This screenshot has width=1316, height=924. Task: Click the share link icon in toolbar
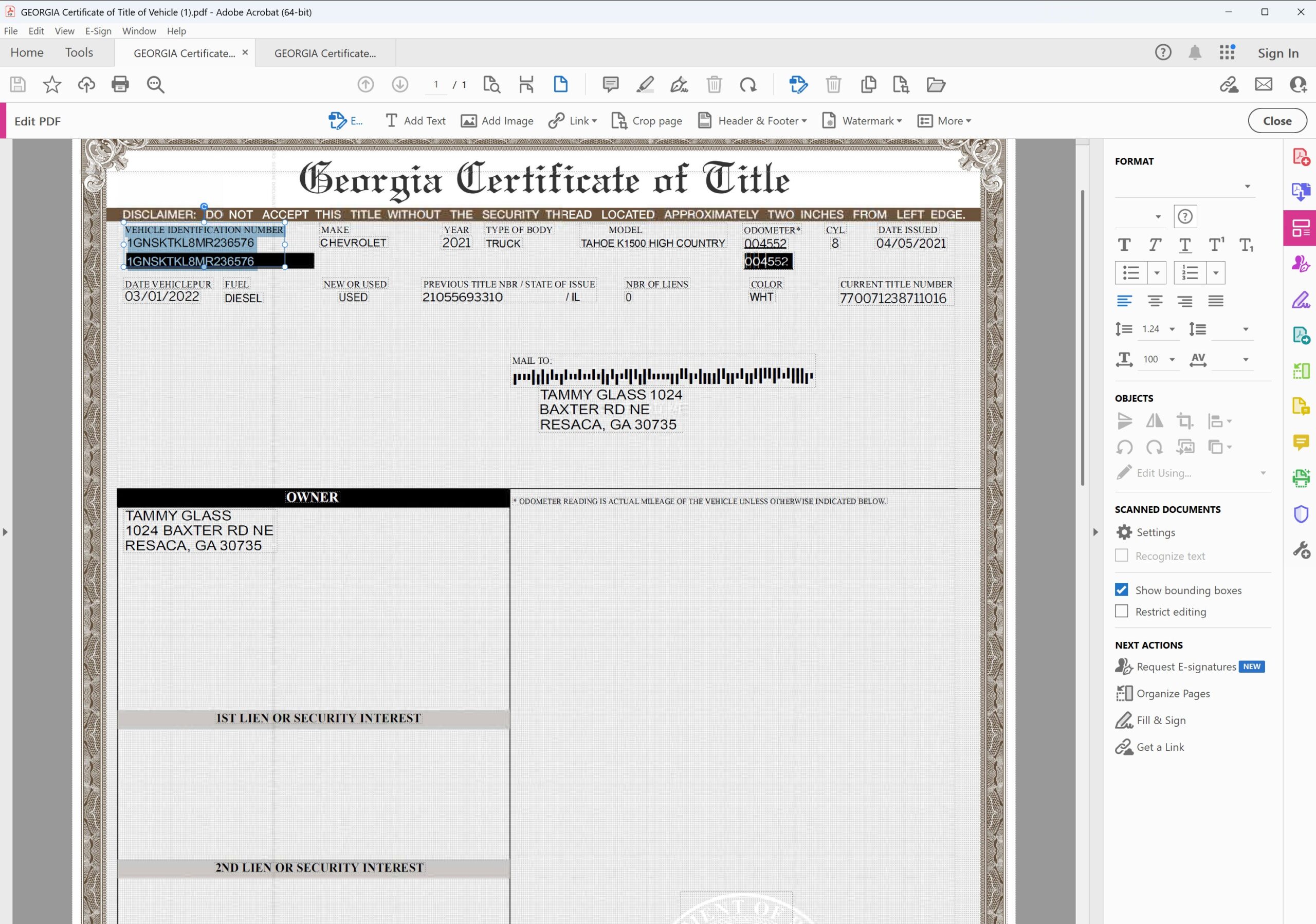(1229, 85)
